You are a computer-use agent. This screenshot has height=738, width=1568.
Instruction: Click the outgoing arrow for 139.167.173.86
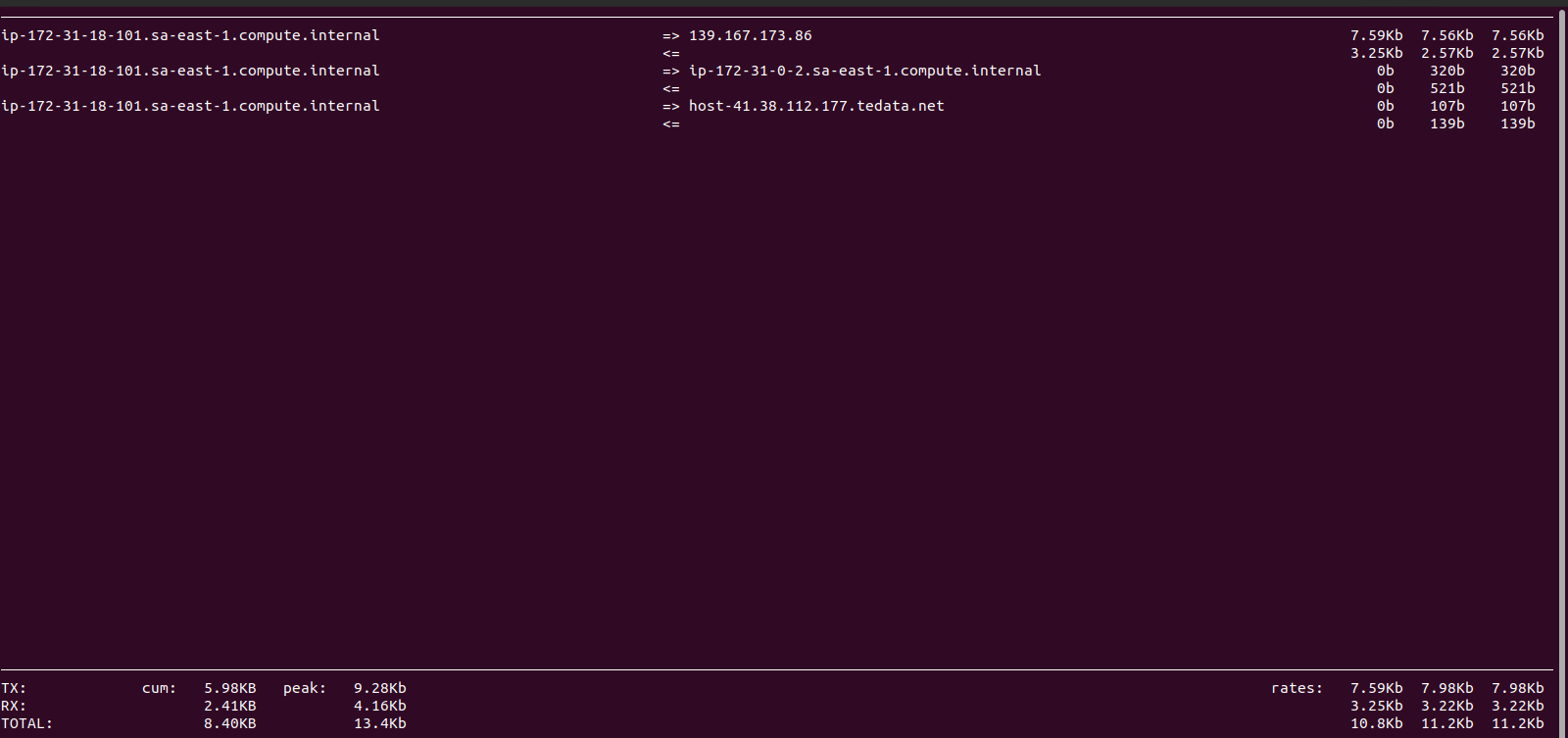coord(670,35)
